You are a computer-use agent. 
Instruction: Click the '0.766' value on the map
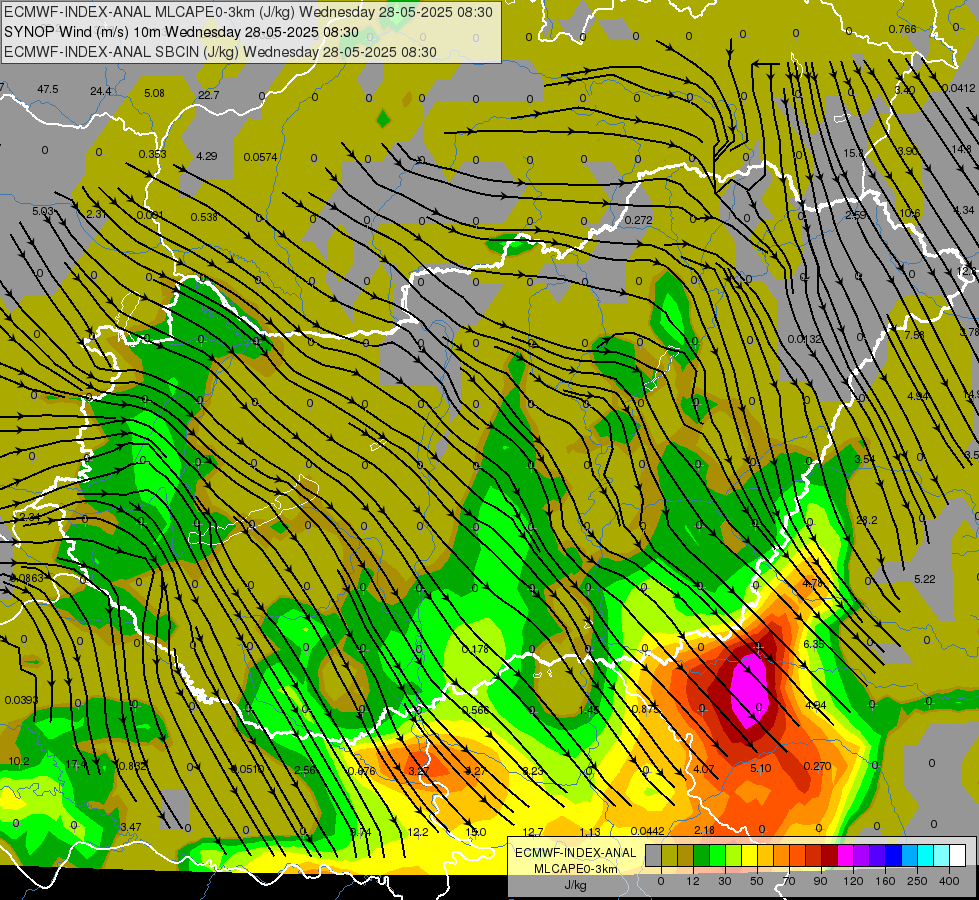click(902, 29)
